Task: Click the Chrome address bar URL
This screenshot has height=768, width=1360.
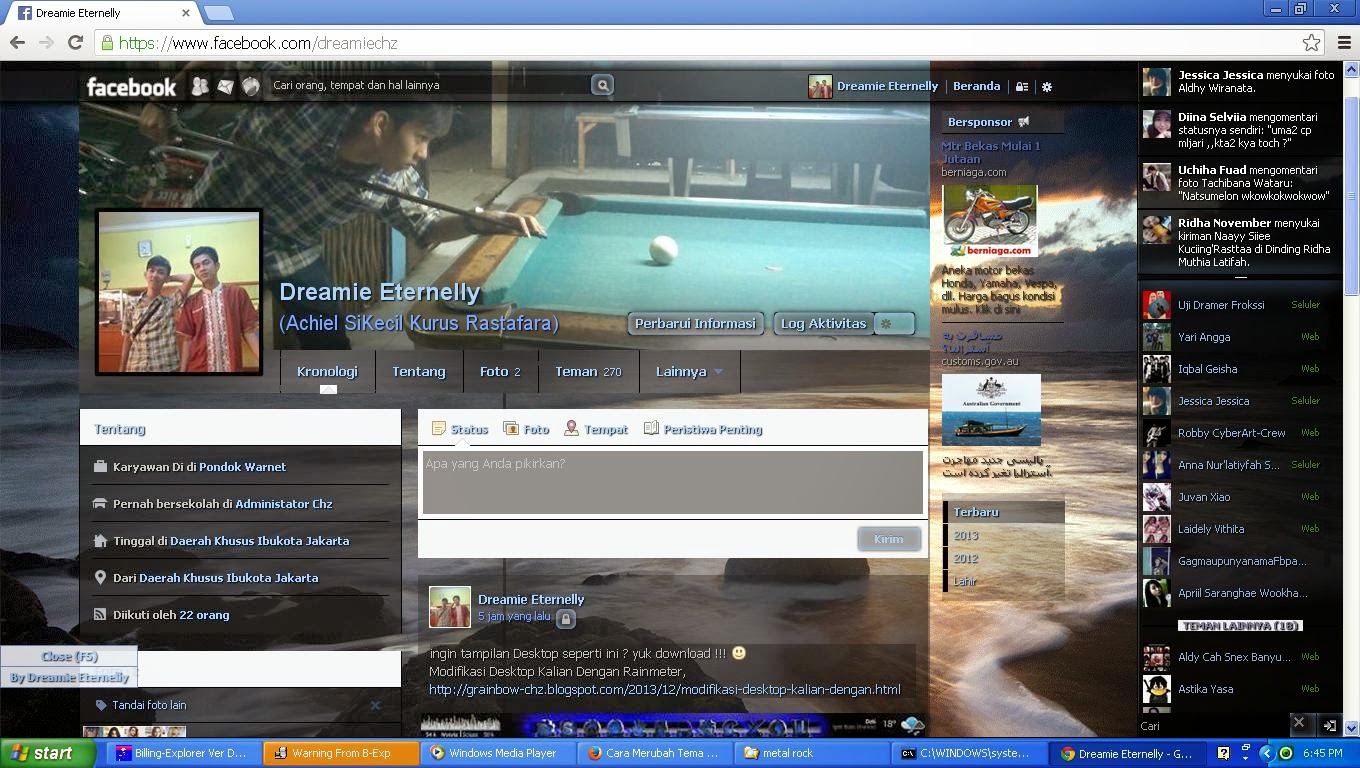Action: [258, 43]
